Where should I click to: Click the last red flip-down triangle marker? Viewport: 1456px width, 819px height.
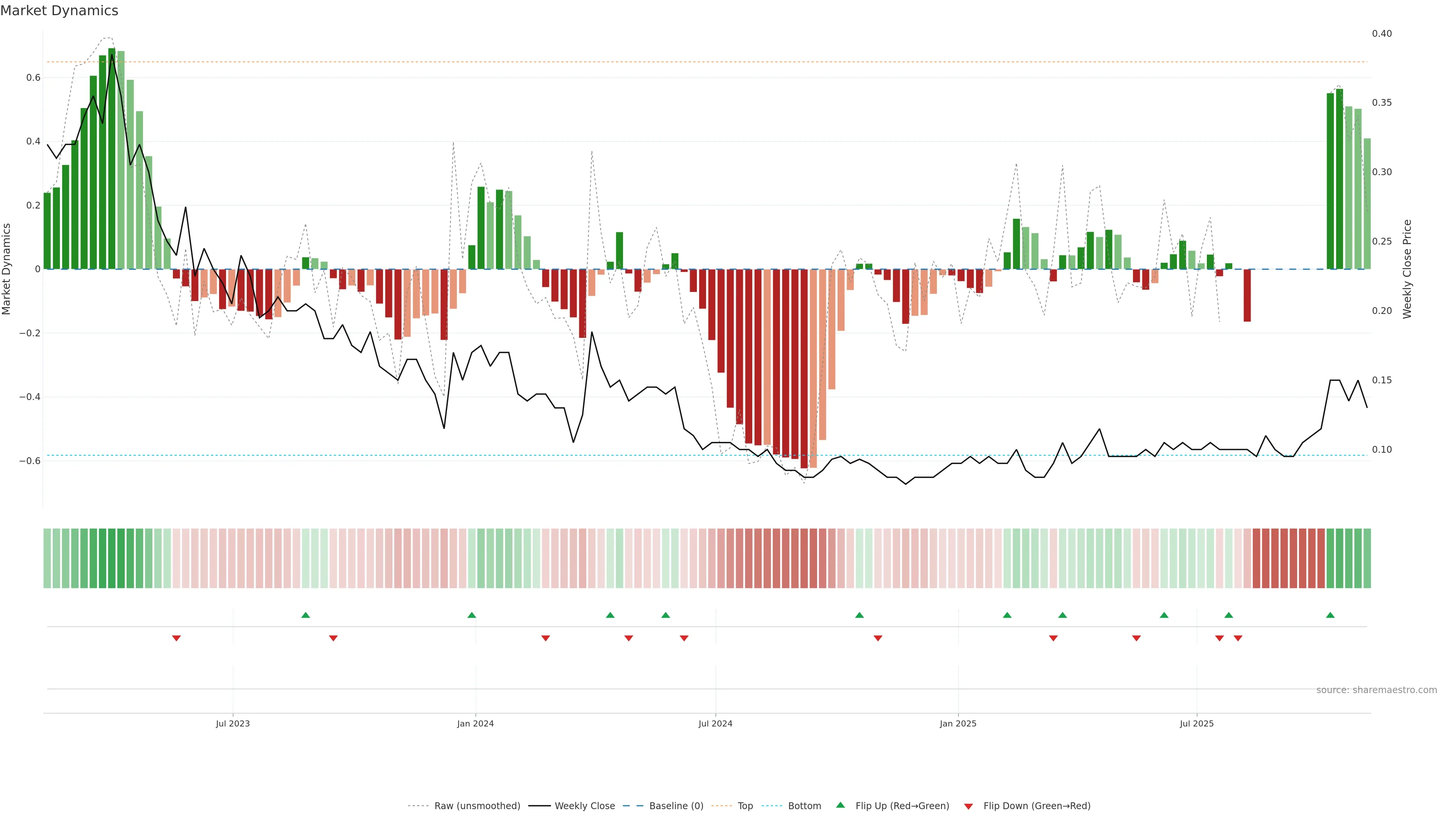pyautogui.click(x=1238, y=638)
